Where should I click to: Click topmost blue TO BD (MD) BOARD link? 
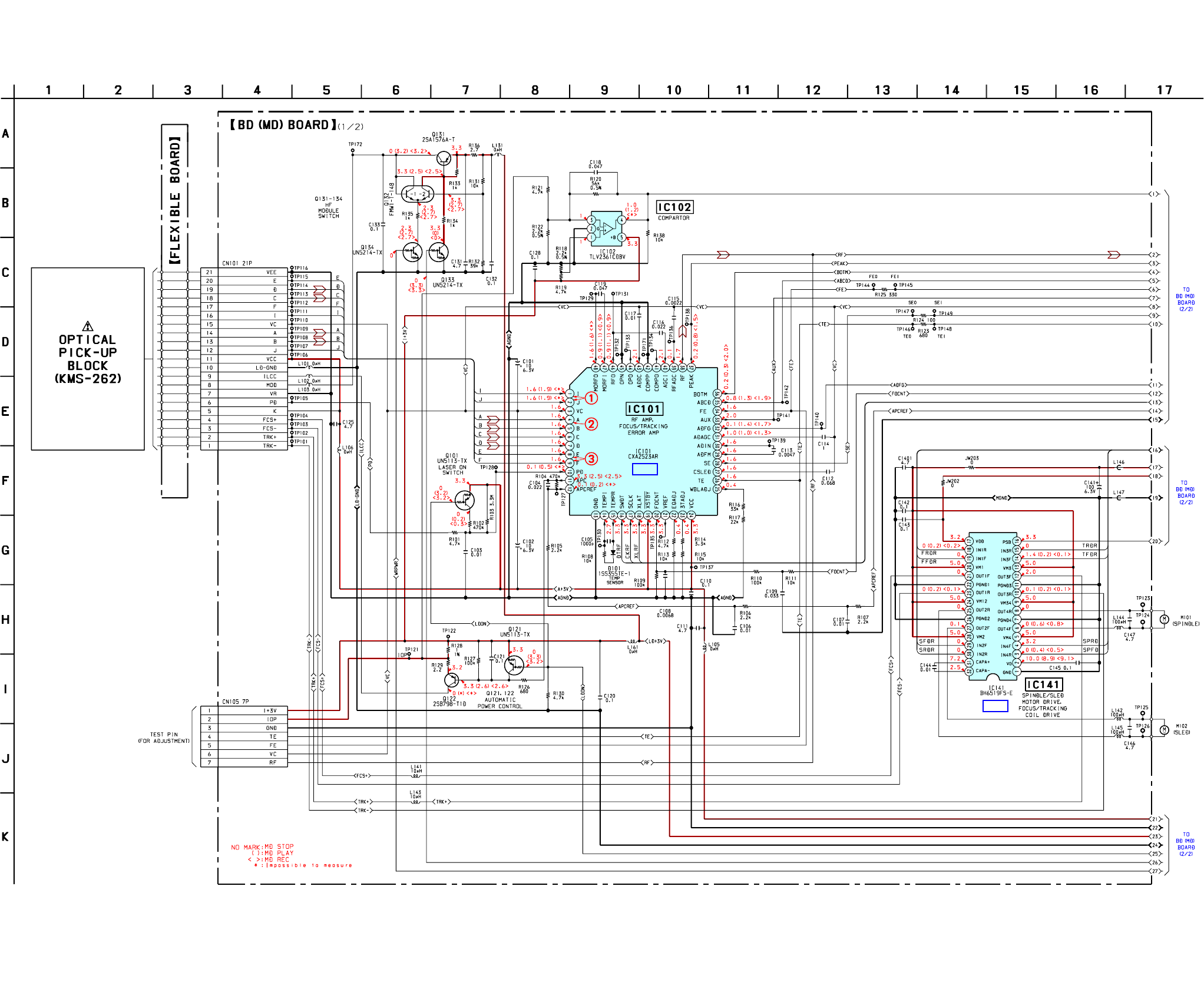coord(1185,299)
